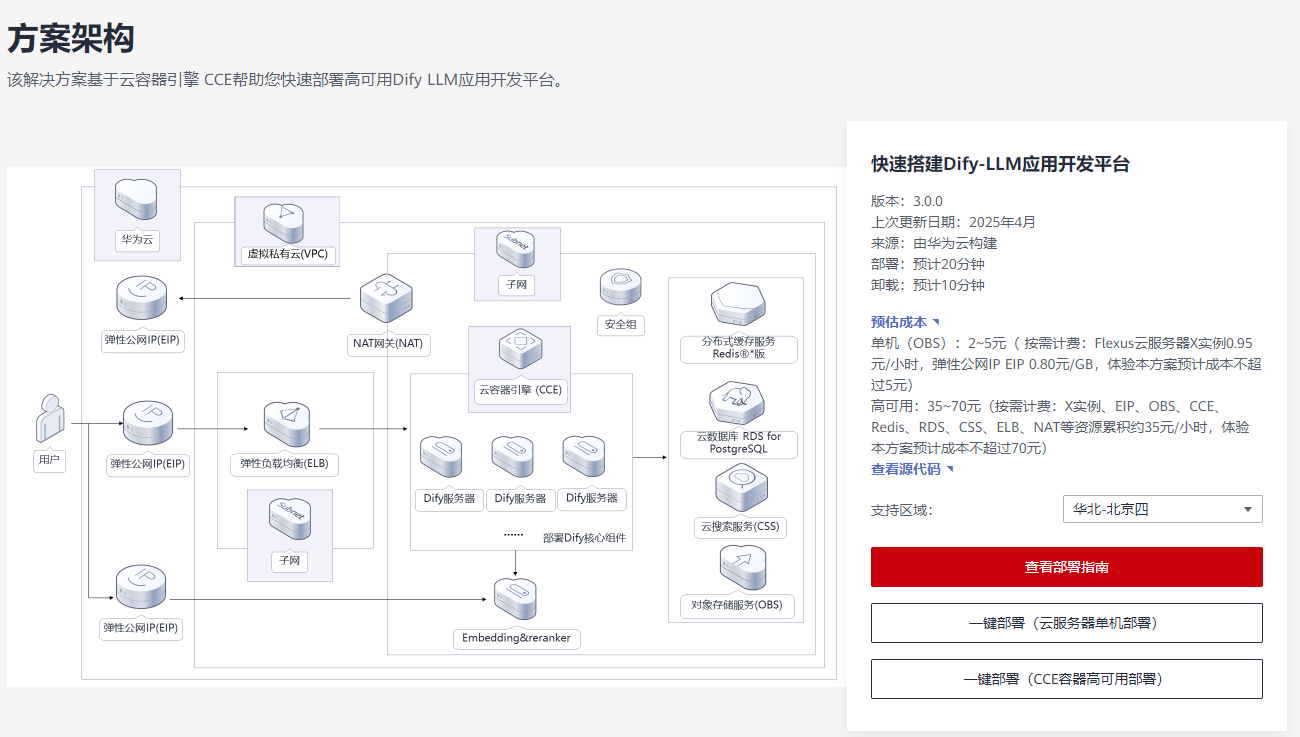
Task: Click the Embedding&reranker server icon
Action: click(x=516, y=600)
